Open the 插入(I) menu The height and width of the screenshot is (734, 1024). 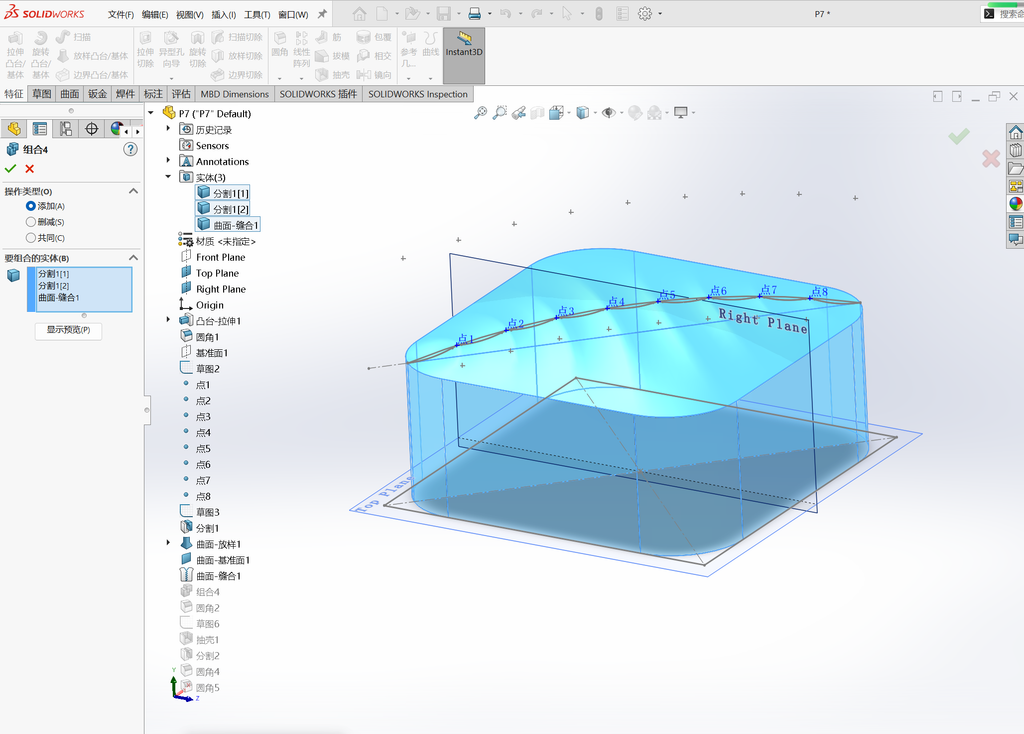(223, 14)
